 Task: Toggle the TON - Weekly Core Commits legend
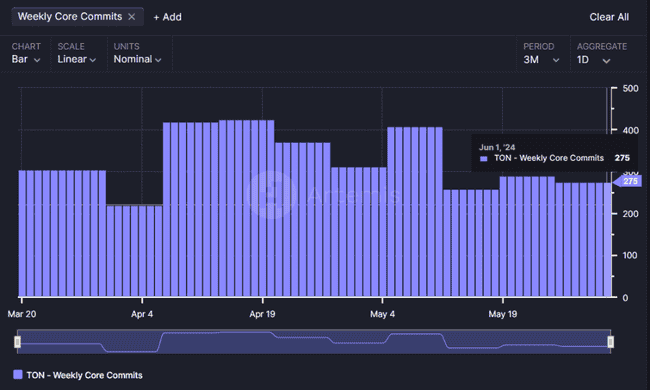78,375
